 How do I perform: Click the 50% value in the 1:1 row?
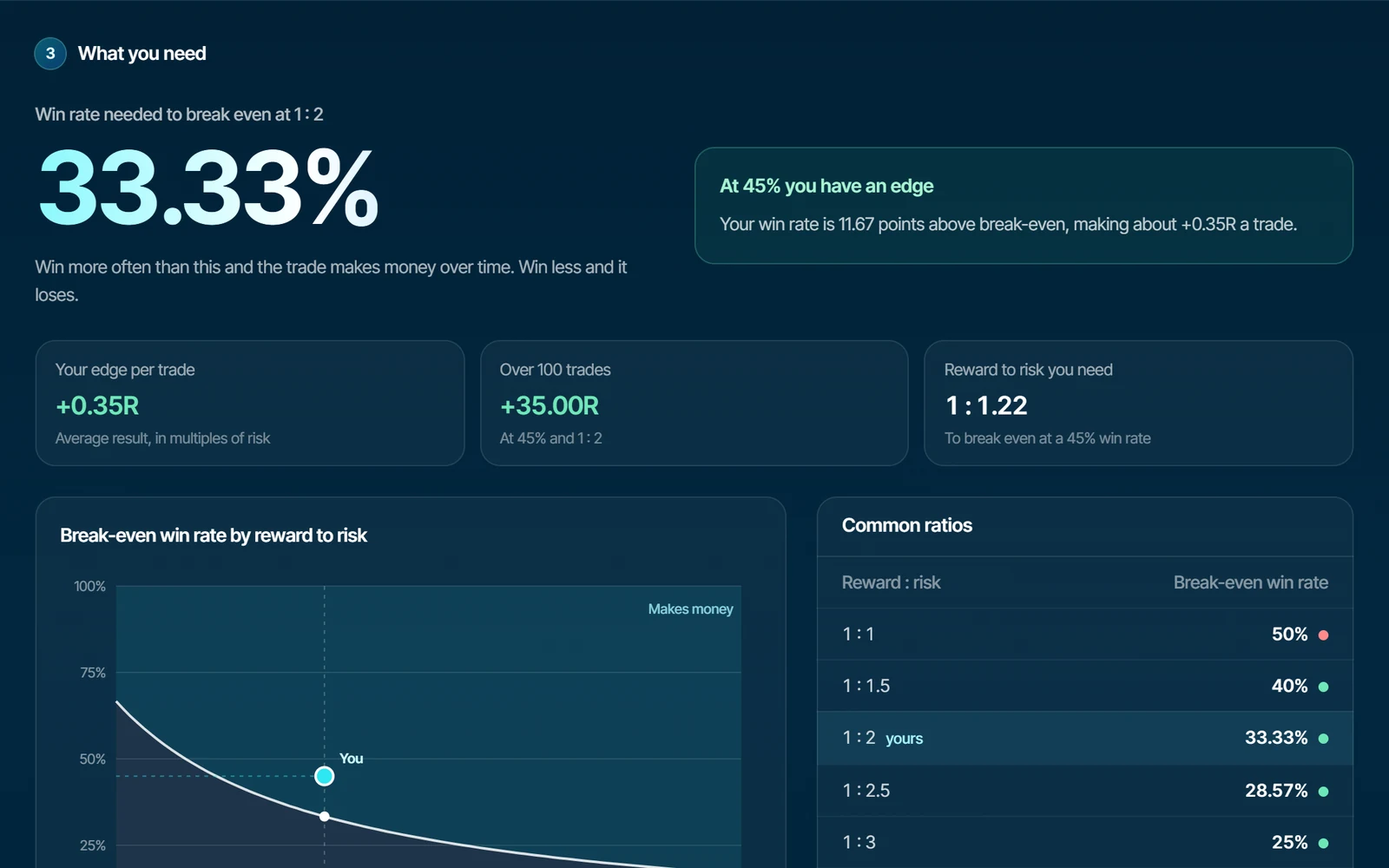[x=1289, y=635]
